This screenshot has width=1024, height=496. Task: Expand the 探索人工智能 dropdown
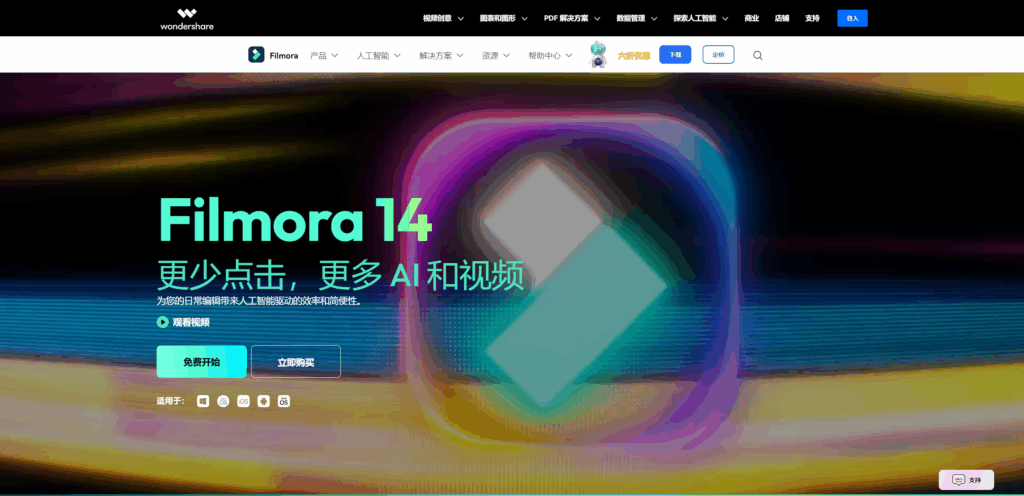[701, 18]
